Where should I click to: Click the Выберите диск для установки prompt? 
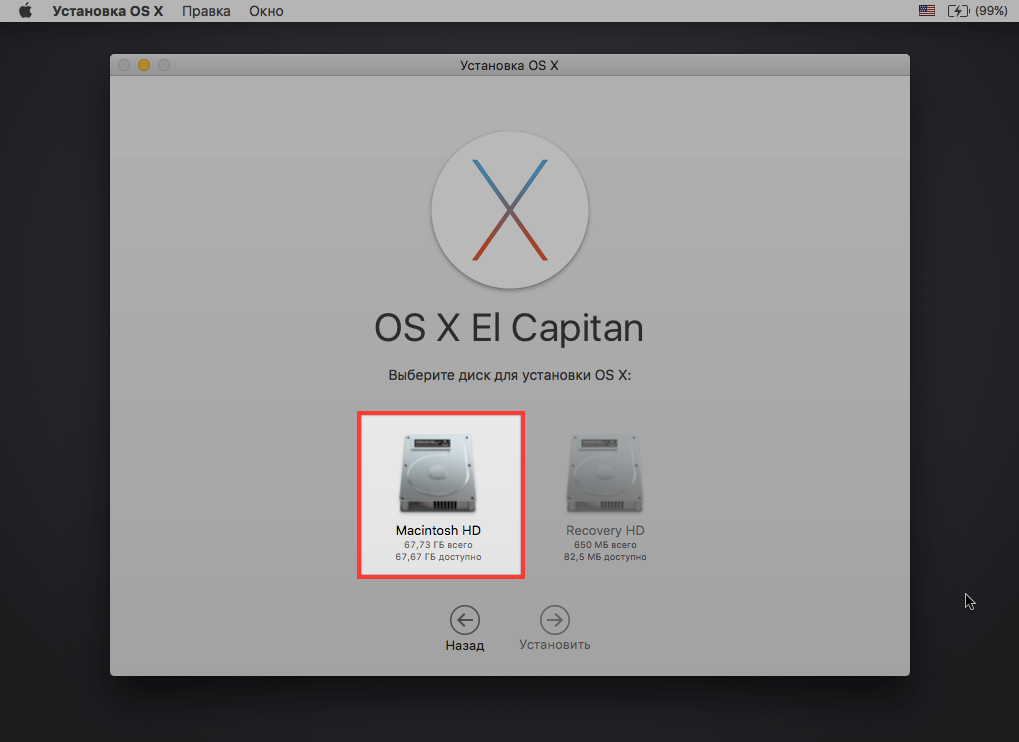tap(510, 375)
